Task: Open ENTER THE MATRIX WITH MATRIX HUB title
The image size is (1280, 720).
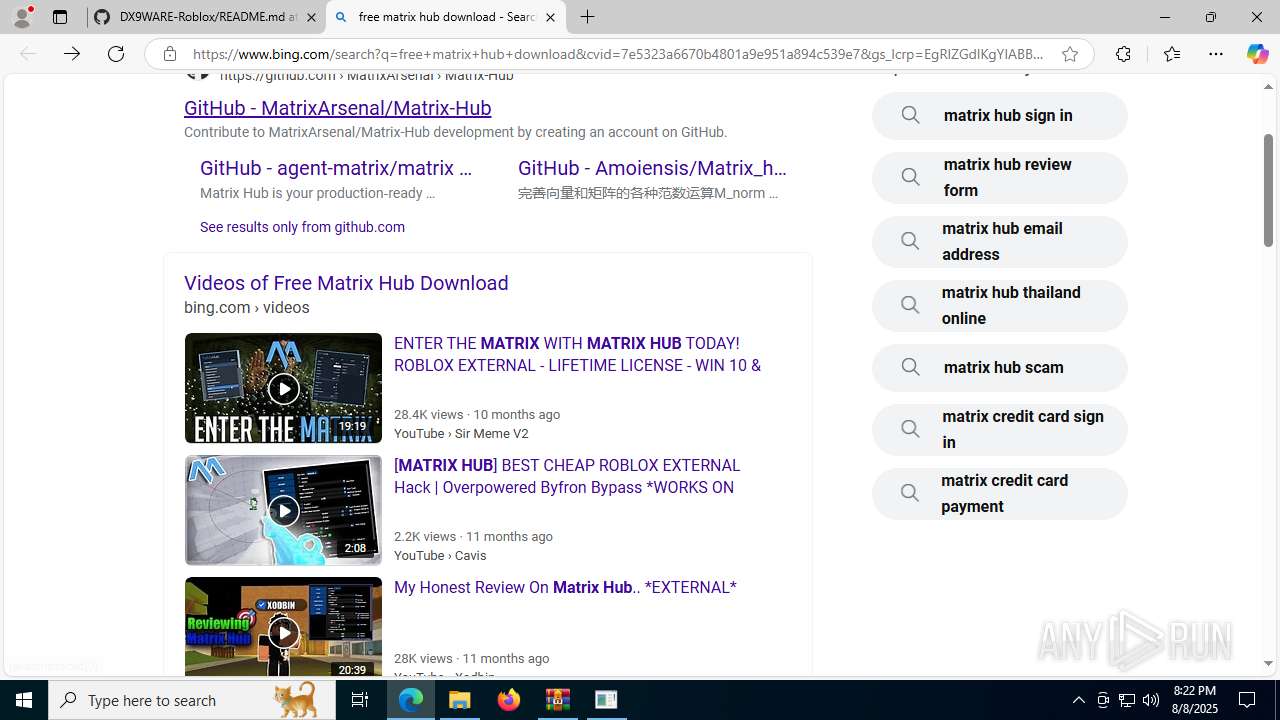Action: click(577, 354)
